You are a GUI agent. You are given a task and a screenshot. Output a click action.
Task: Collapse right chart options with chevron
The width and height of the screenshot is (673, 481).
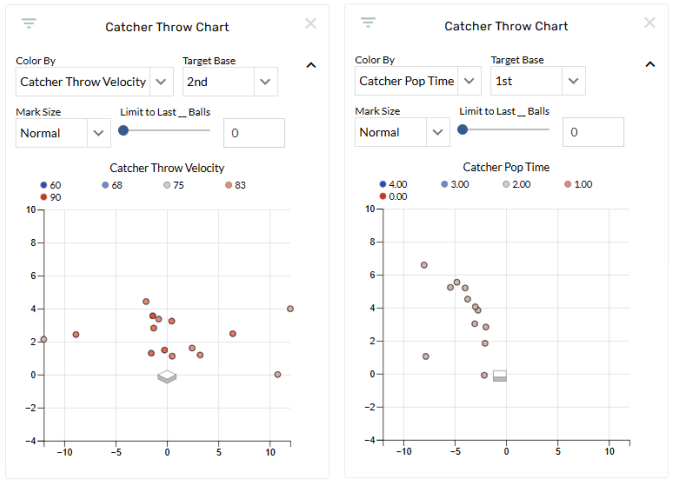(x=650, y=64)
